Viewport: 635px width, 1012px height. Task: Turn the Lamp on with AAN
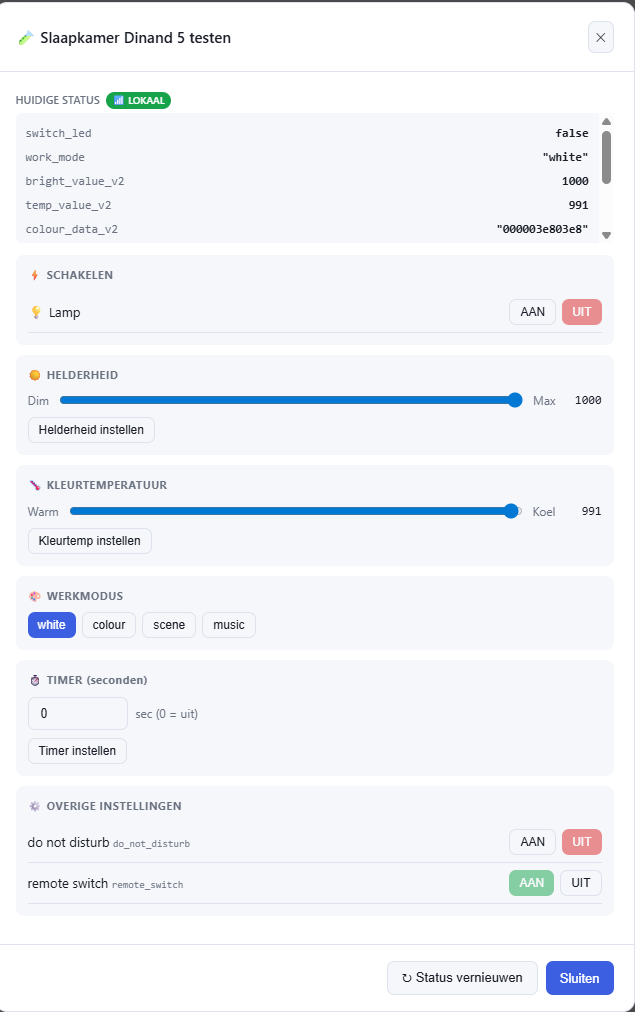532,312
